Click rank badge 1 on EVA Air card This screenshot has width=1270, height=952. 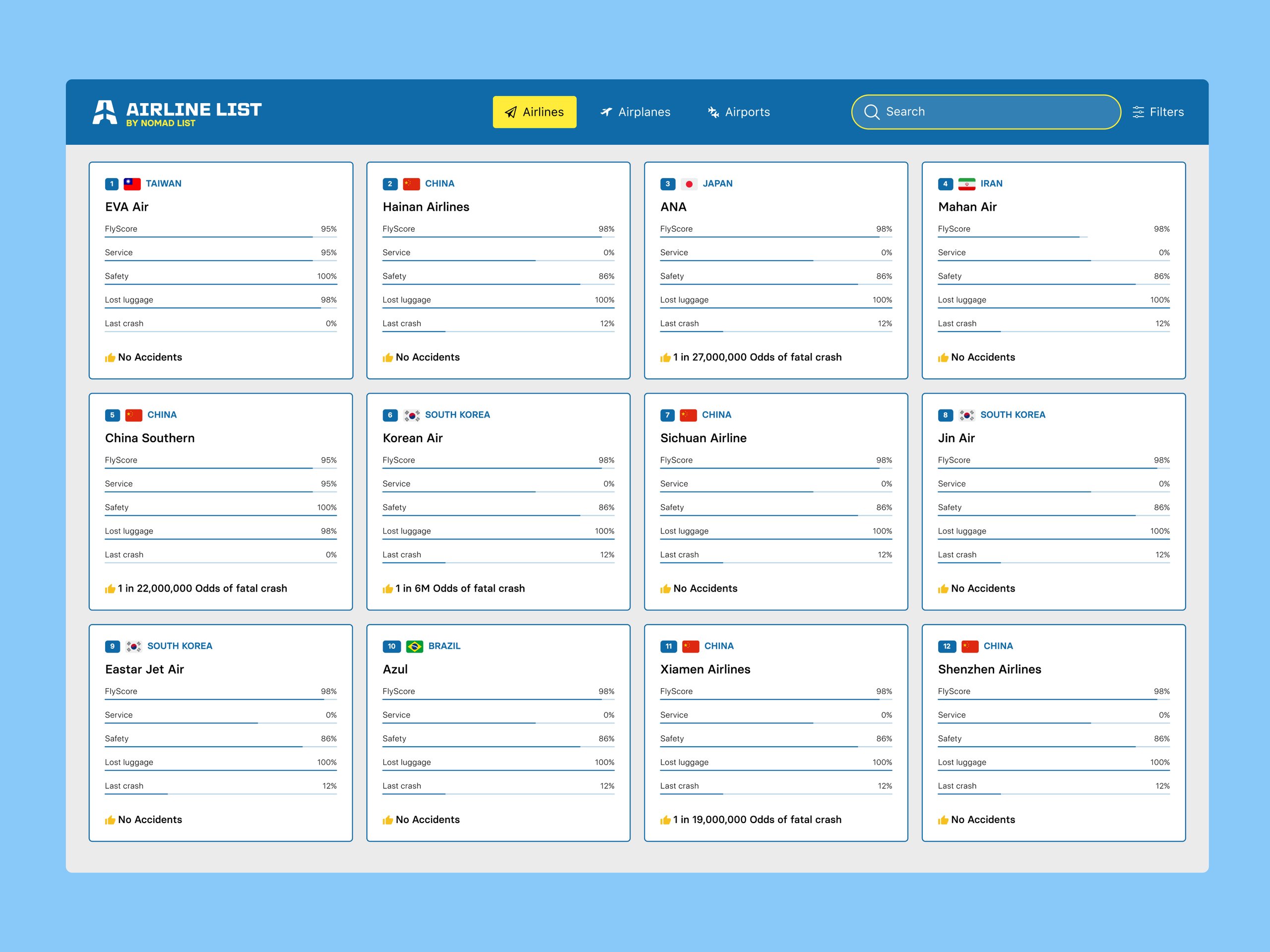tap(112, 183)
